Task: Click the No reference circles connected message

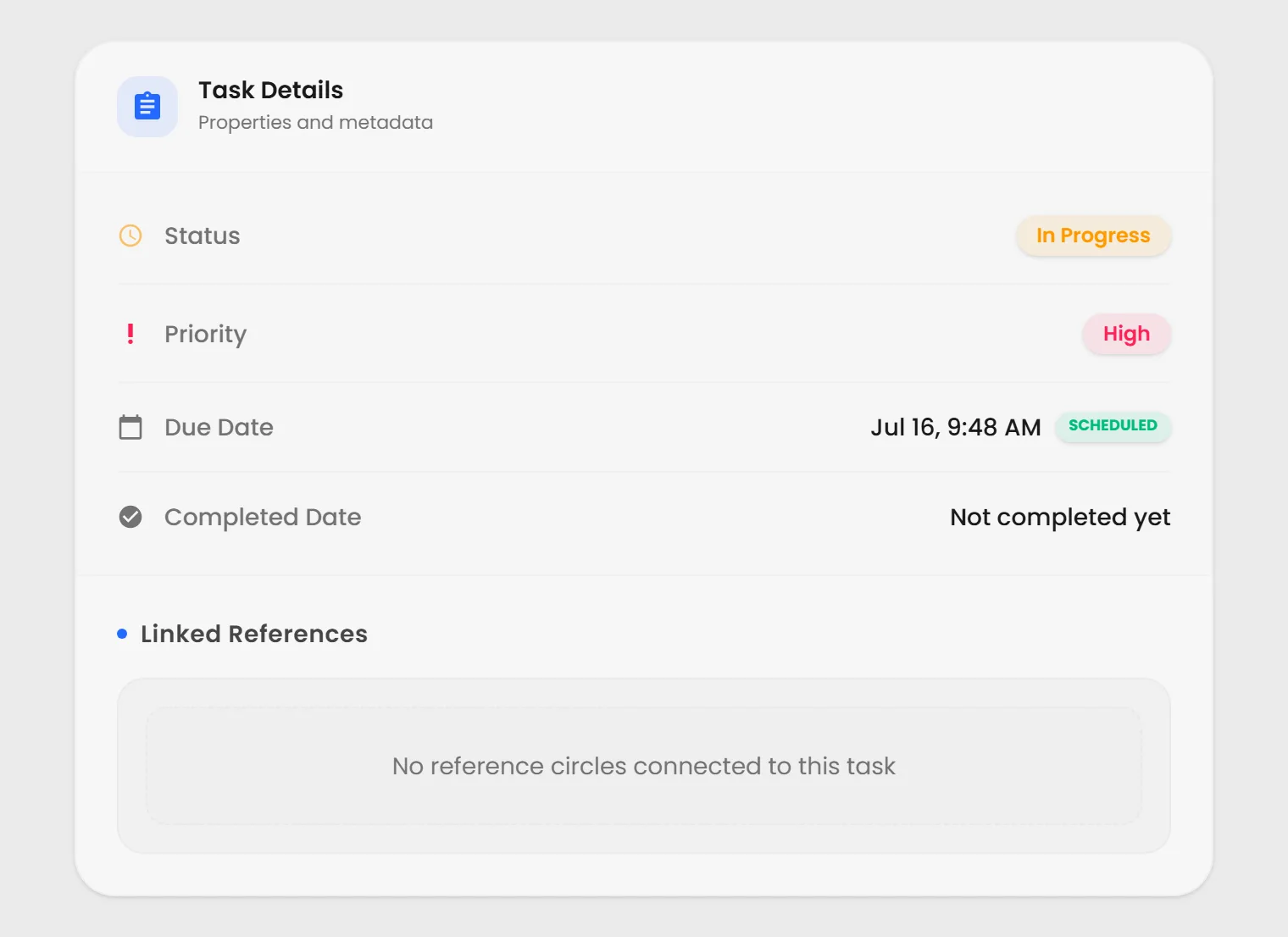Action: [x=644, y=766]
